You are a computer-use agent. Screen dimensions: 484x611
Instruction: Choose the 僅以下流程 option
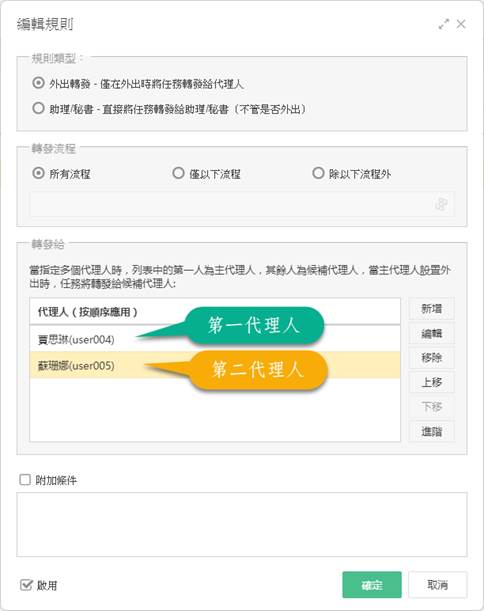click(178, 173)
